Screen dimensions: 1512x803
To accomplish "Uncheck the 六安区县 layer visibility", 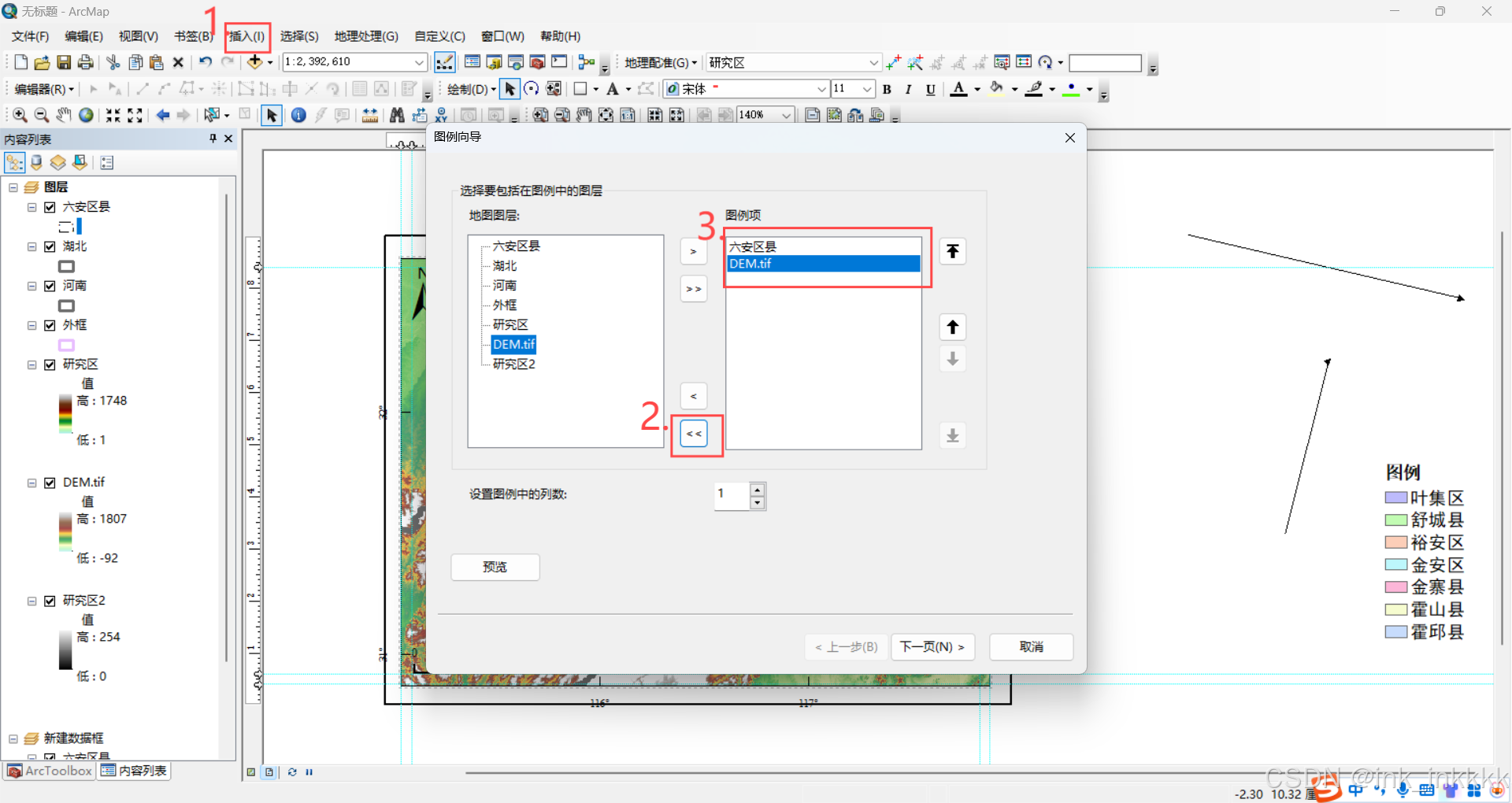I will point(50,207).
